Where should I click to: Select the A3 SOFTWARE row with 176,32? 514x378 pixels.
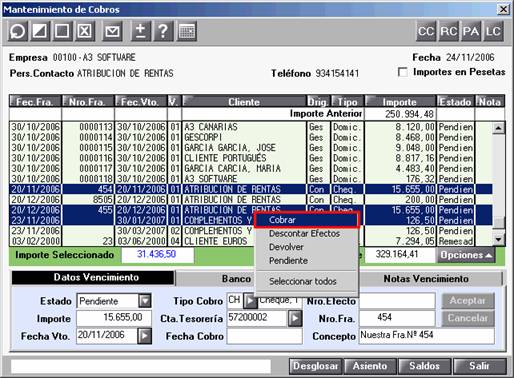[x=251, y=179]
